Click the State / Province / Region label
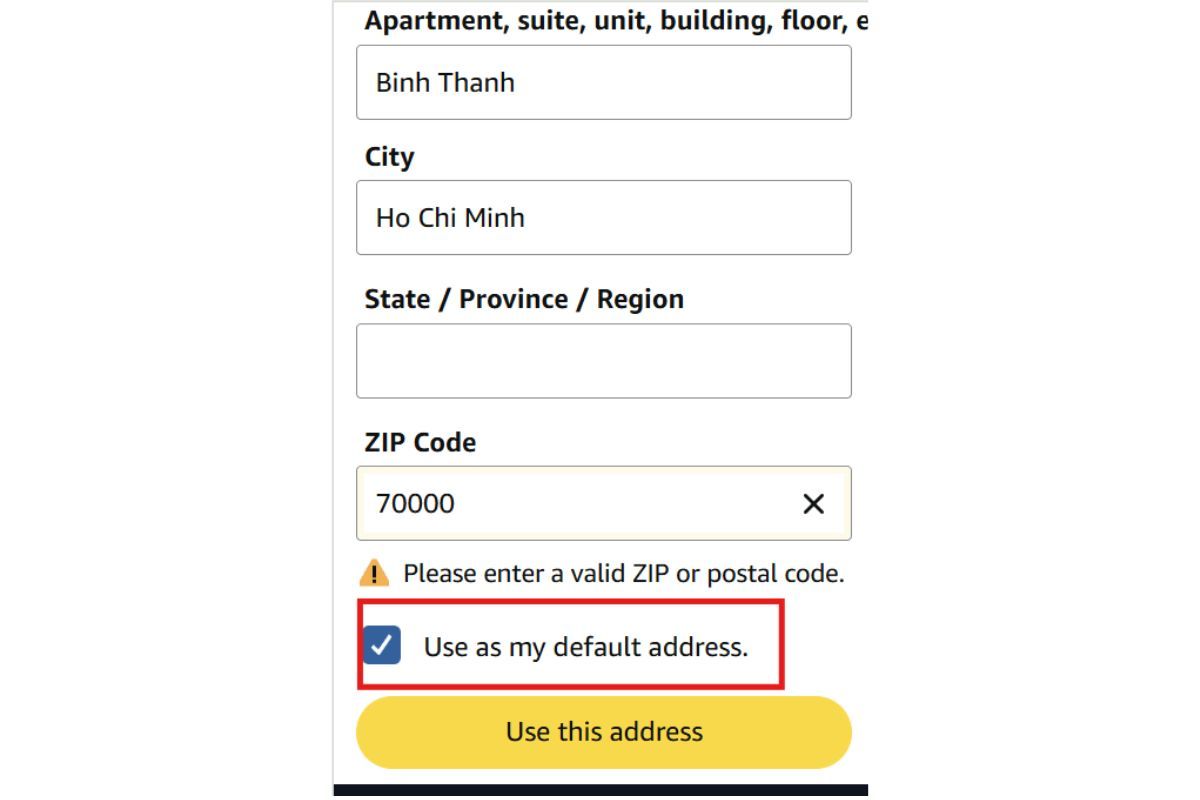This screenshot has width=1200, height=800. tap(524, 299)
